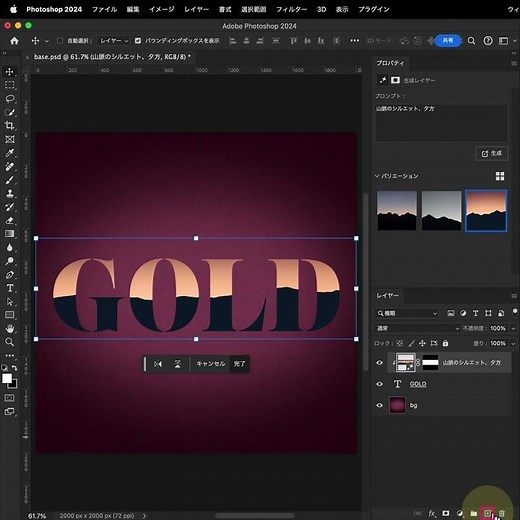Viewport: 520px width, 520px height.
Task: Open the Filter menu
Action: [291, 9]
